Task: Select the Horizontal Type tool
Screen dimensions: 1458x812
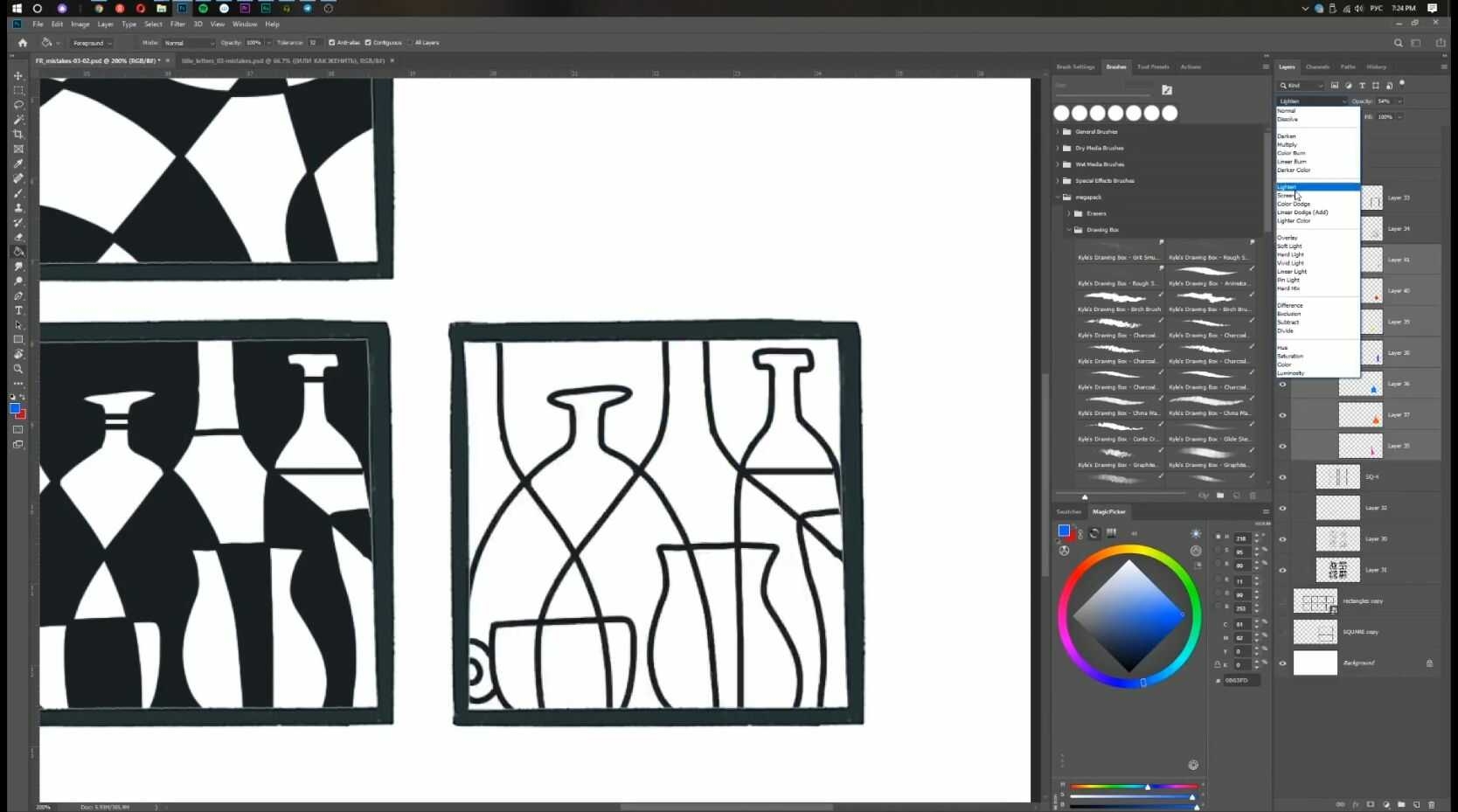Action: click(x=18, y=310)
